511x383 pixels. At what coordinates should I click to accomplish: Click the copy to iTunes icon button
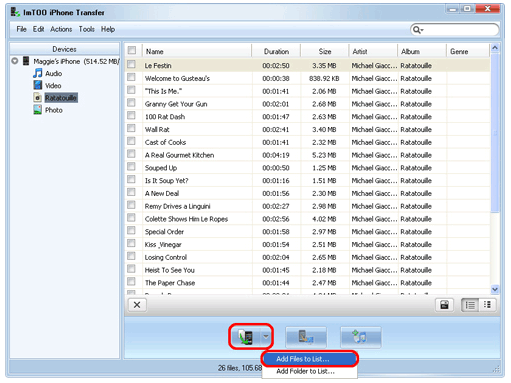coord(360,337)
